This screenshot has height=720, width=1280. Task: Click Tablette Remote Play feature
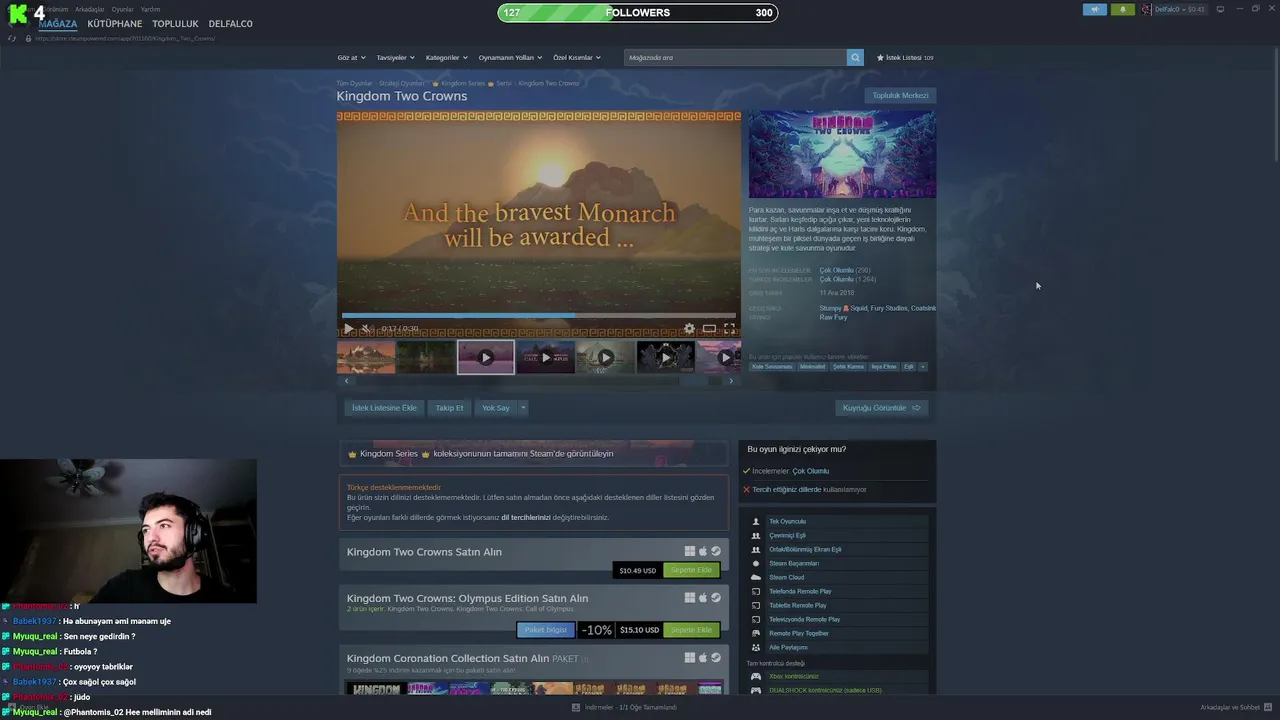click(838, 605)
